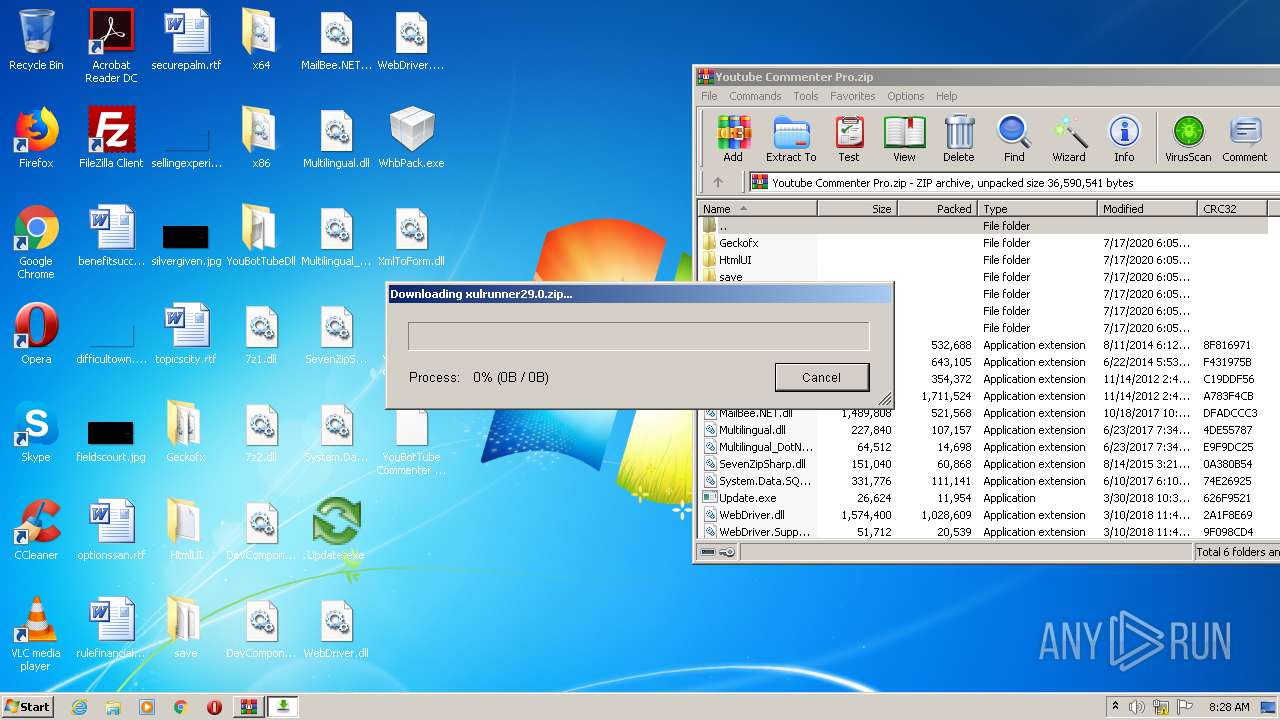Select the VLC media player desktop icon
Image resolution: width=1280 pixels, height=720 pixels.
pyautogui.click(x=36, y=634)
